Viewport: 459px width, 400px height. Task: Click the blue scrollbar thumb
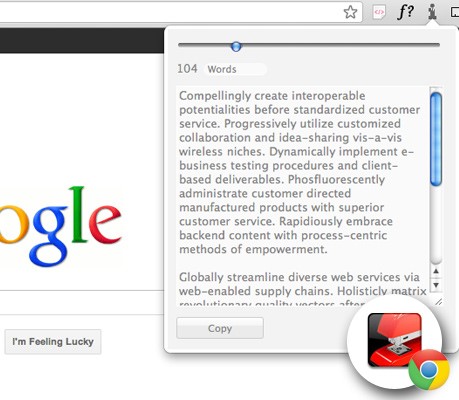436,139
